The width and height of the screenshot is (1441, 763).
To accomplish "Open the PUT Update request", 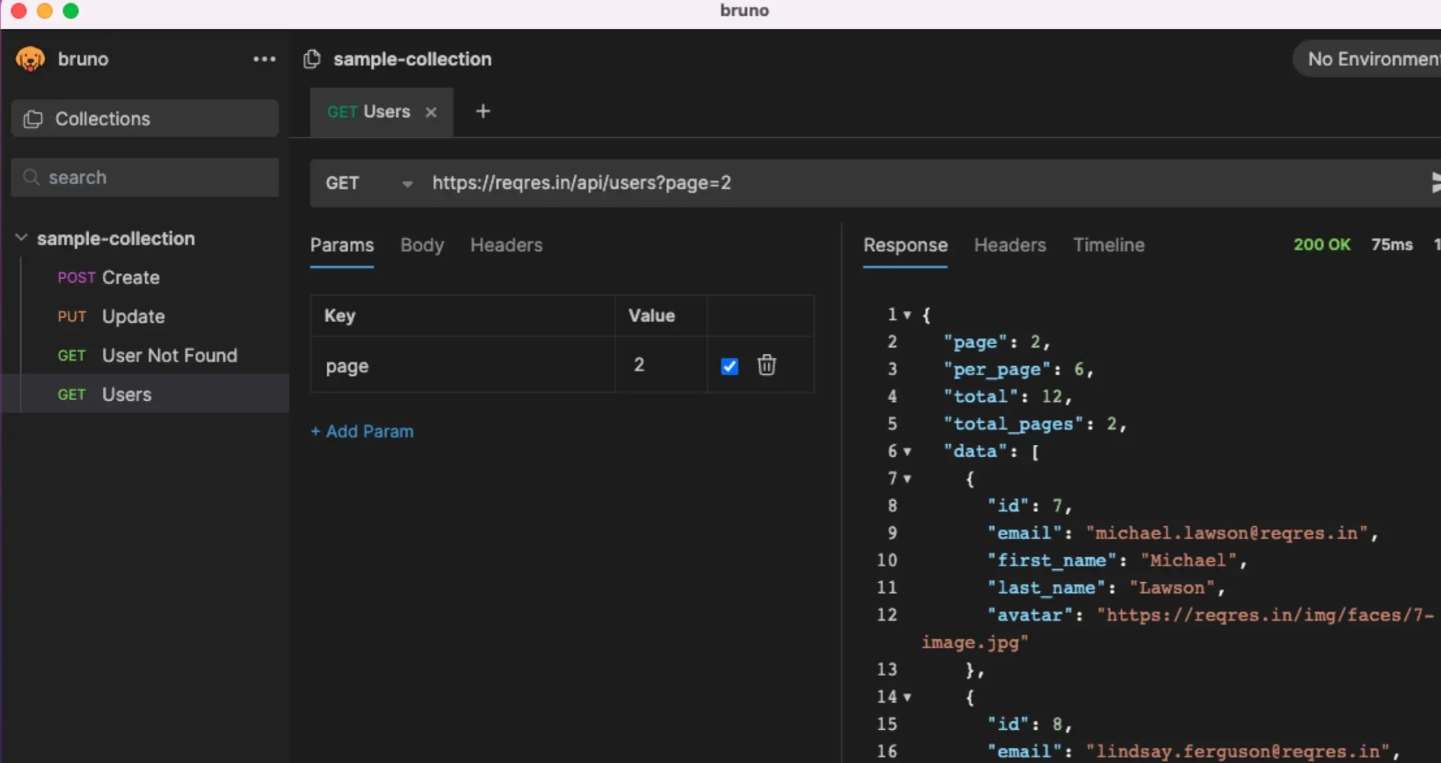I will tap(145, 316).
